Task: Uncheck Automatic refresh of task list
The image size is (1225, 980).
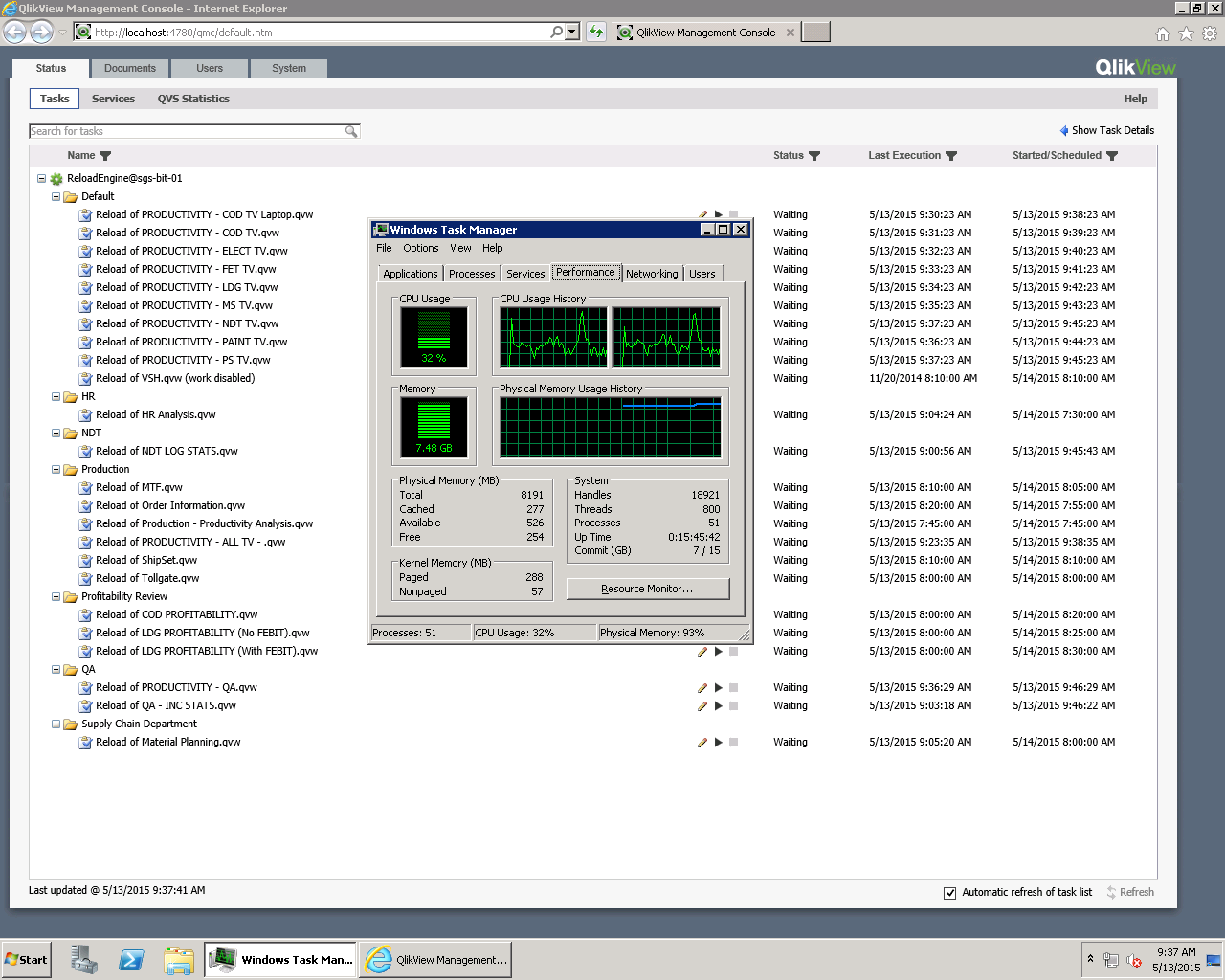Action: coord(950,893)
